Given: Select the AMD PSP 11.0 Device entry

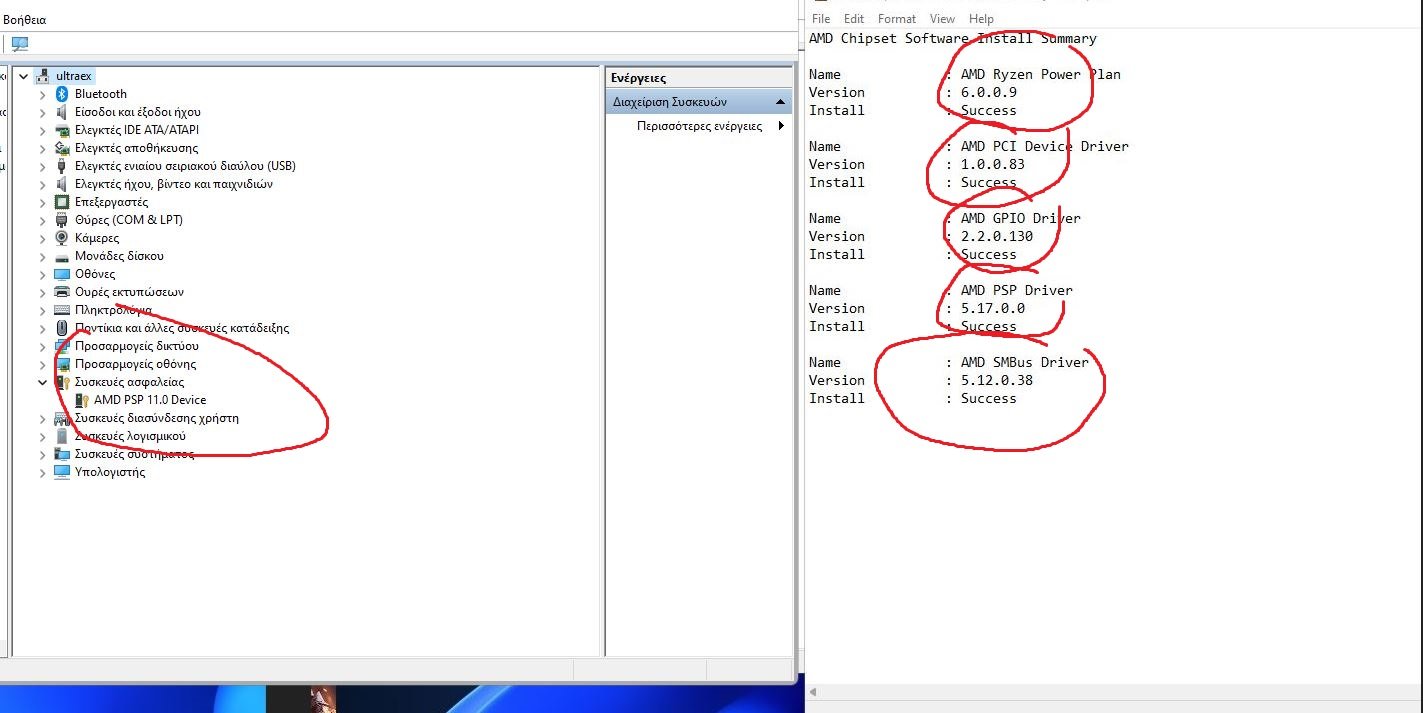Looking at the screenshot, I should pos(150,400).
